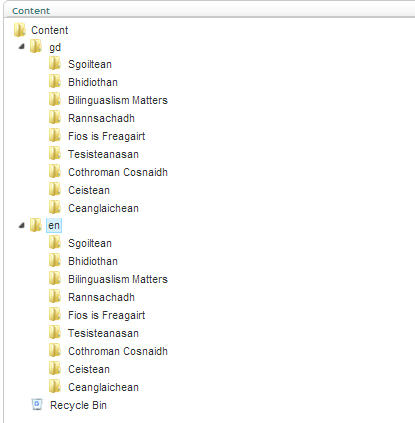This screenshot has width=415, height=423.
Task: Click folder icon beside Sgoiltean under gd
Action: pos(55,63)
